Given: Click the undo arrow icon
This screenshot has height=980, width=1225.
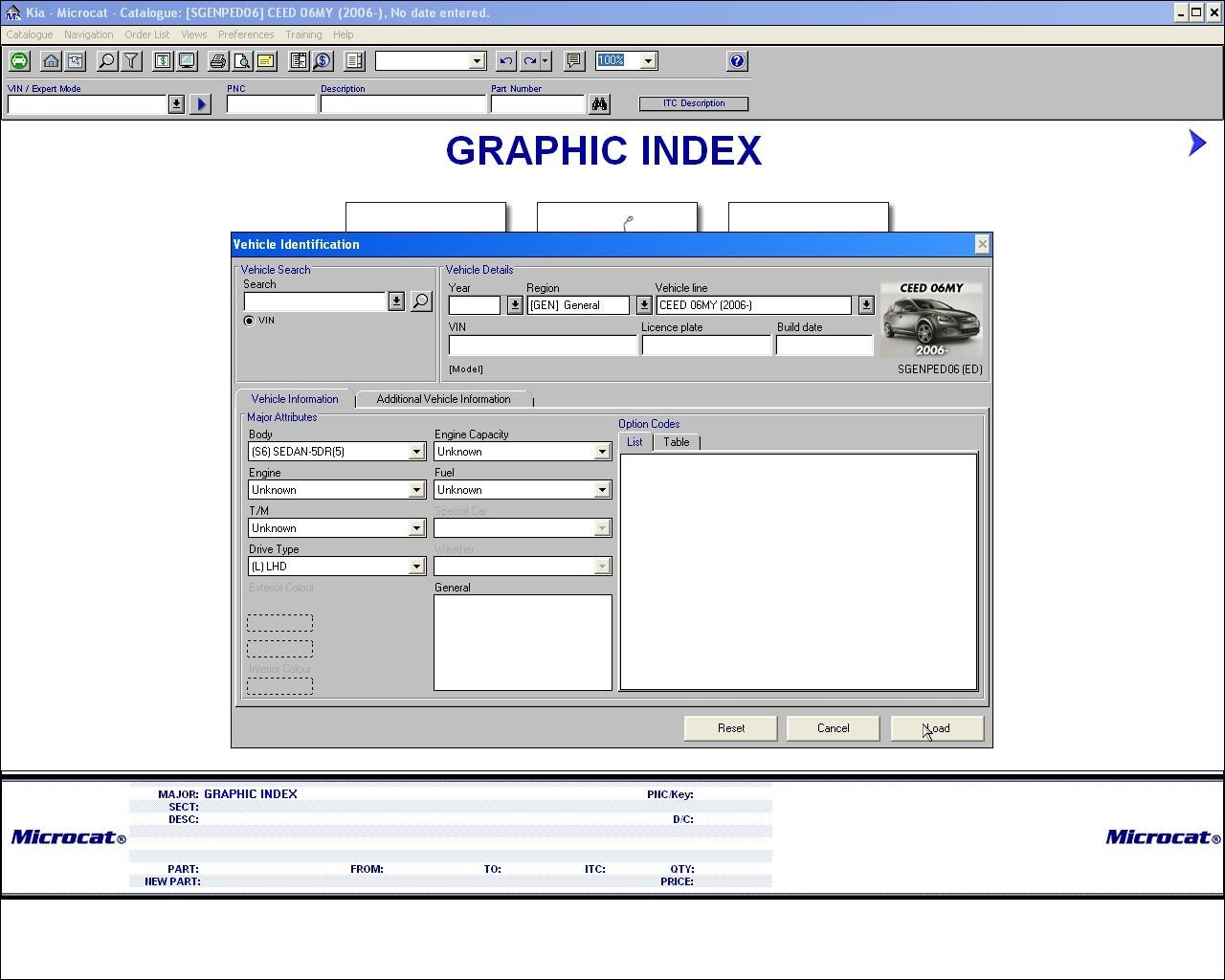Looking at the screenshot, I should pyautogui.click(x=506, y=61).
